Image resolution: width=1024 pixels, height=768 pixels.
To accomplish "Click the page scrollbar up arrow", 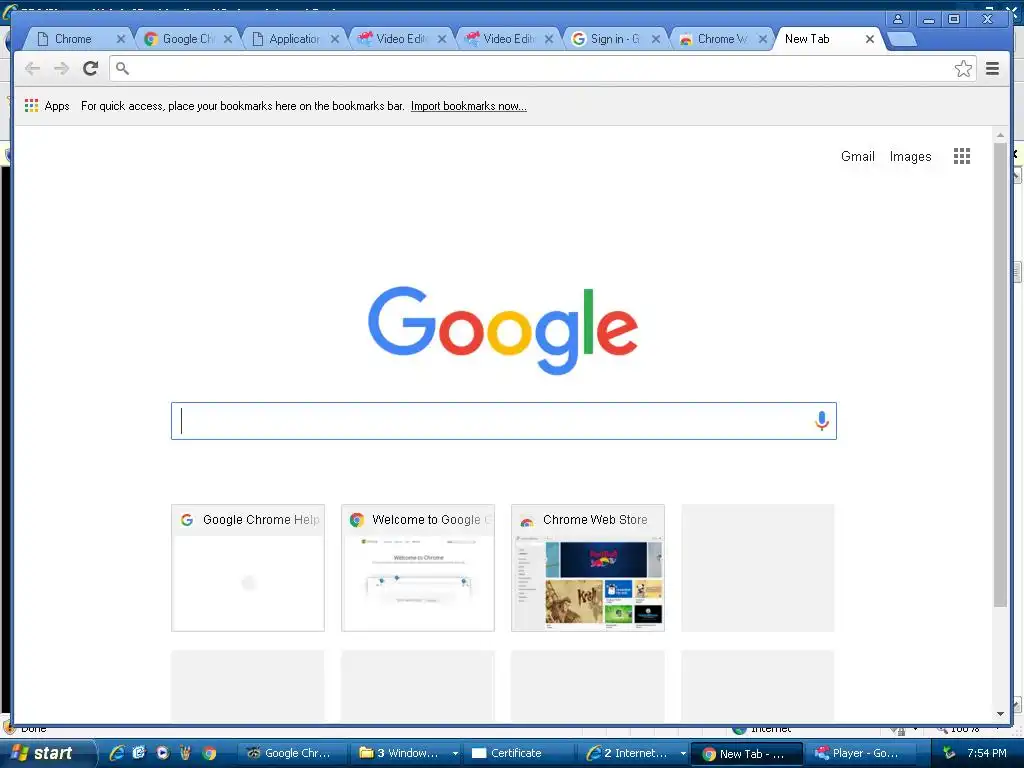I will (x=1000, y=135).
